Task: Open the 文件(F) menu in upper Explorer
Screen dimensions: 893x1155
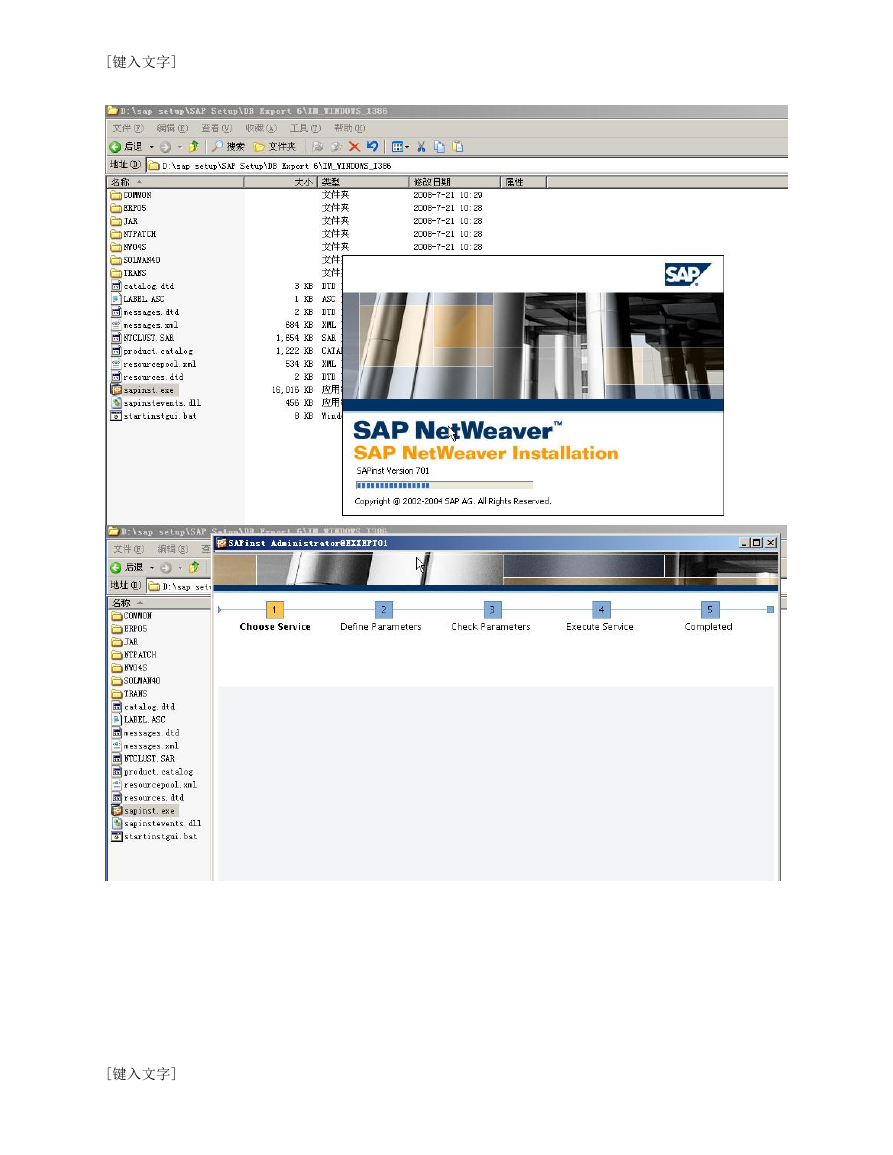Action: coord(127,128)
